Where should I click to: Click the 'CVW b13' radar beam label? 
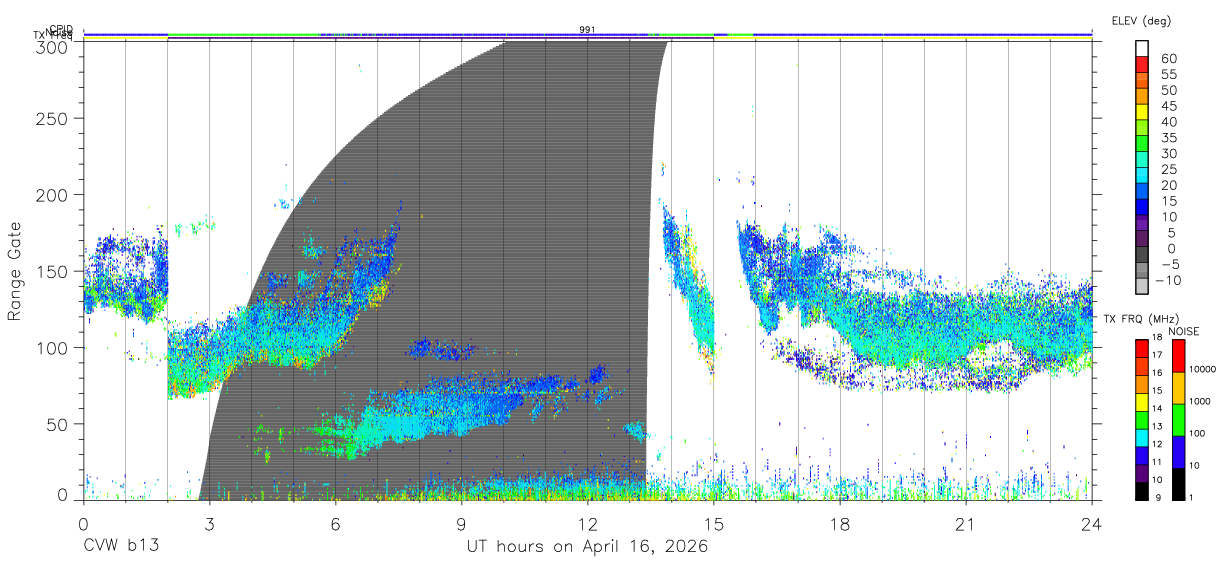(x=121, y=546)
